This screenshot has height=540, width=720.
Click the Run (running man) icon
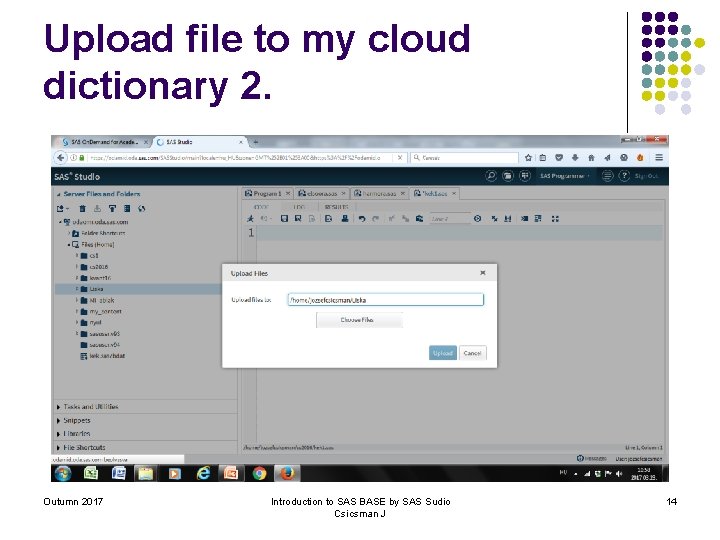point(251,219)
